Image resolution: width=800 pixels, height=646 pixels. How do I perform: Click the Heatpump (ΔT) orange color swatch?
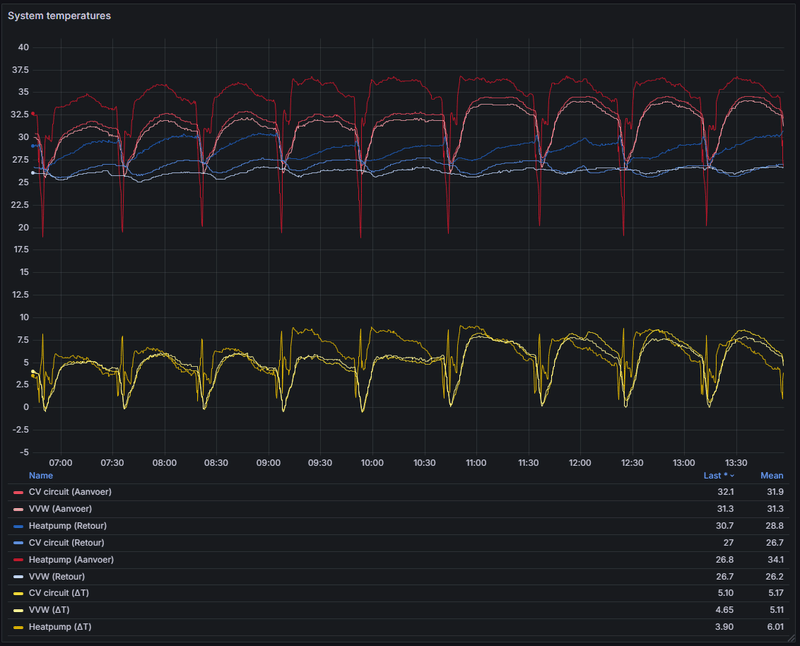[x=18, y=627]
